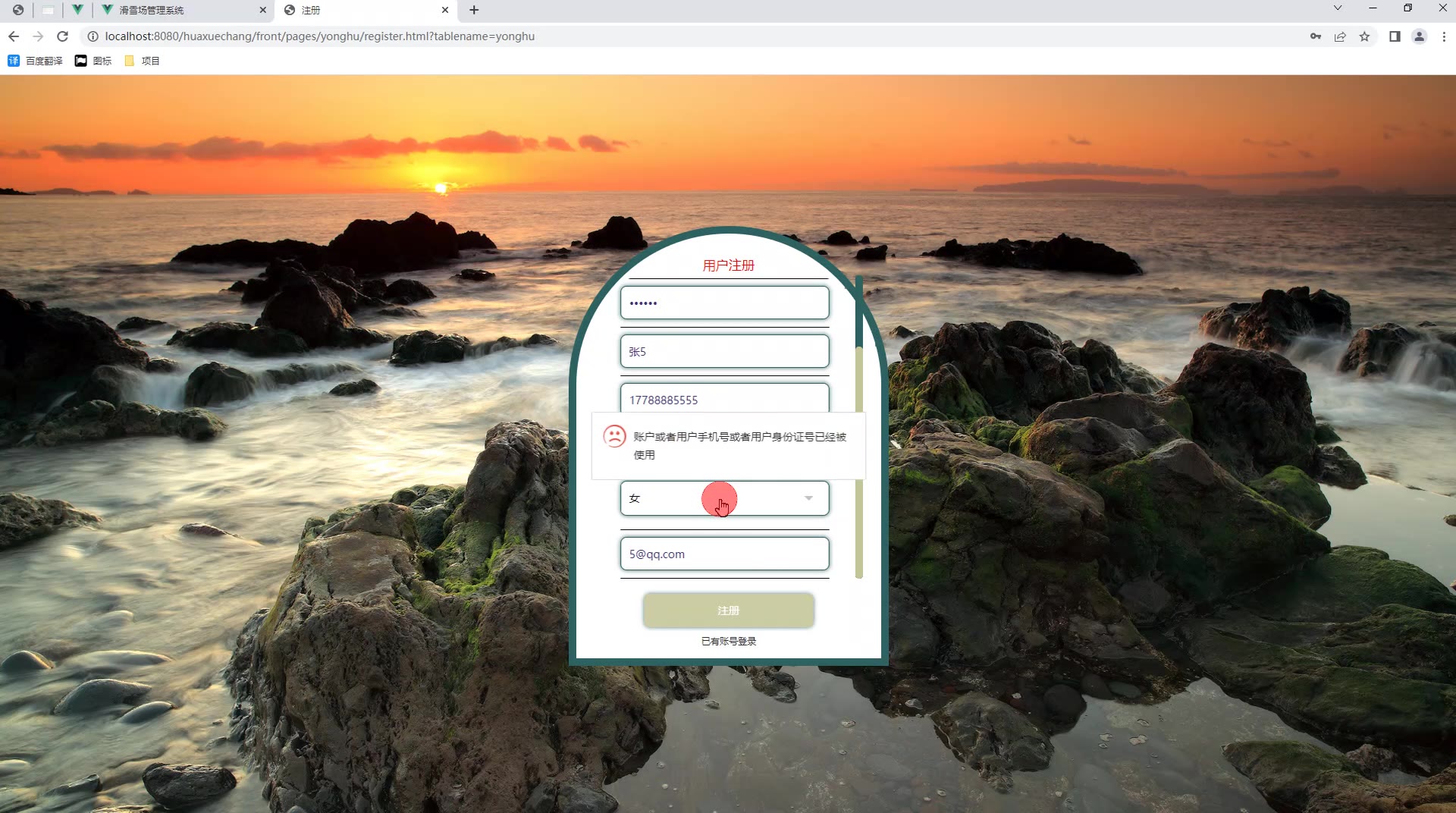Close the 注册 tab
Screen dimensions: 1456x813
[445, 10]
